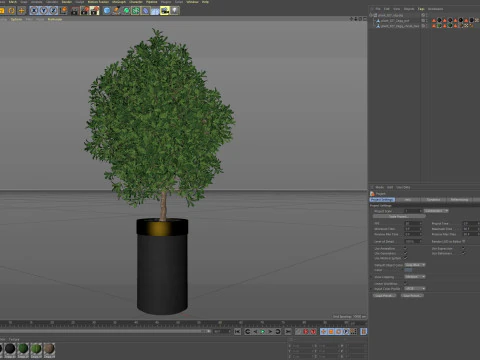This screenshot has width=480, height=360.
Task: Open Render Settings icon
Action: [x=95, y=11]
